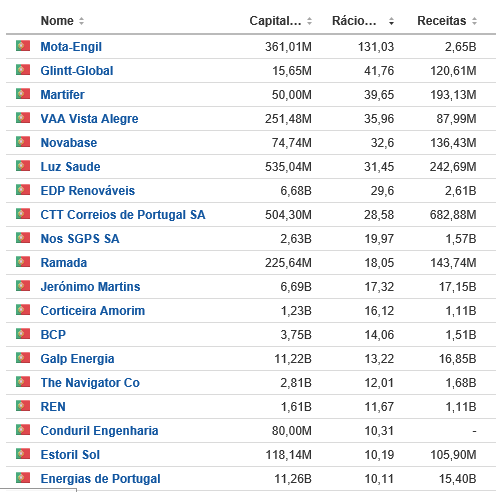Screen dimensions: 496x492
Task: Select CTT revenue value 682,88M
Action: pyautogui.click(x=453, y=215)
